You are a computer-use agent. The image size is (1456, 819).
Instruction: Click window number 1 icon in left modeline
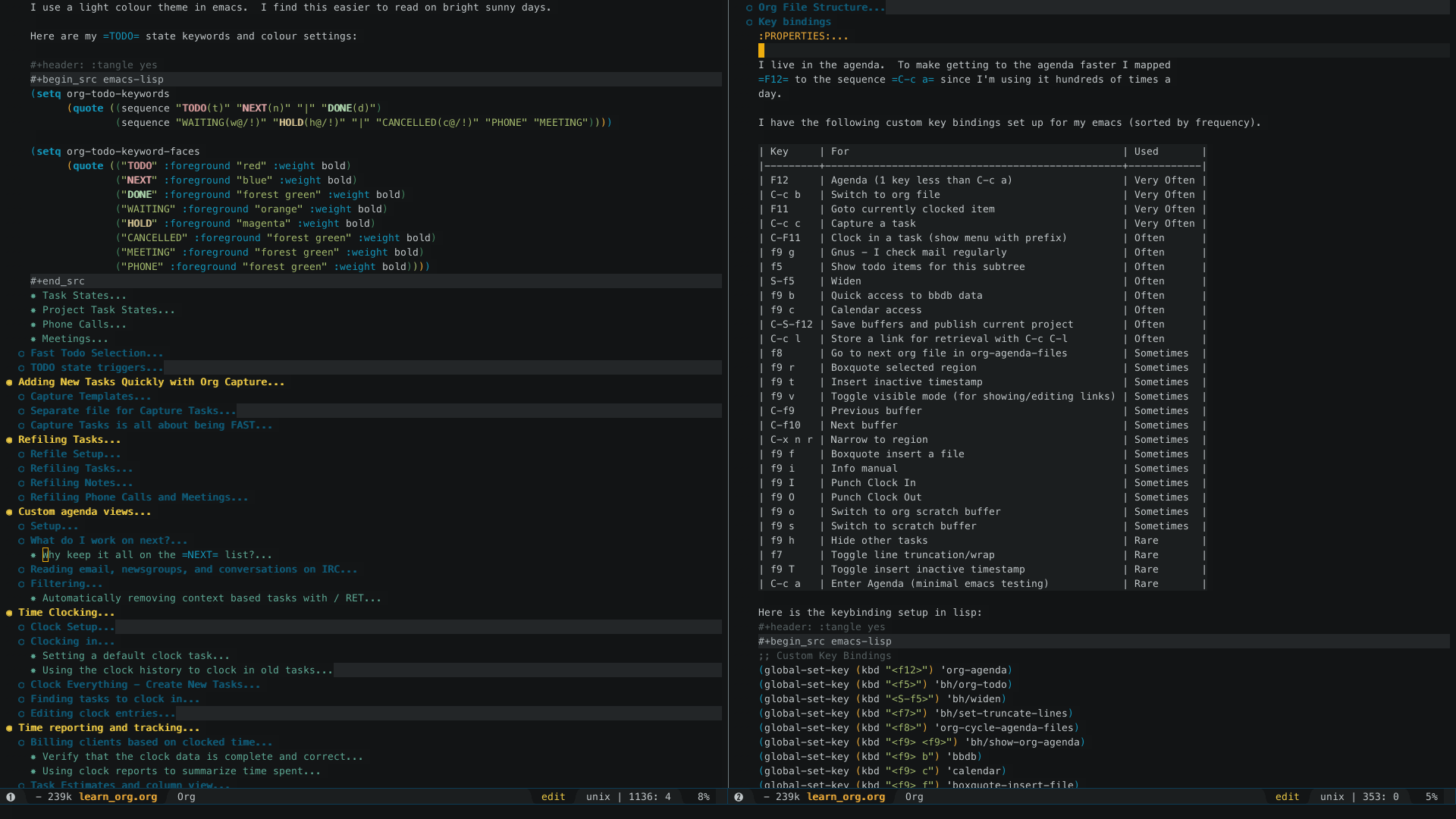click(11, 797)
